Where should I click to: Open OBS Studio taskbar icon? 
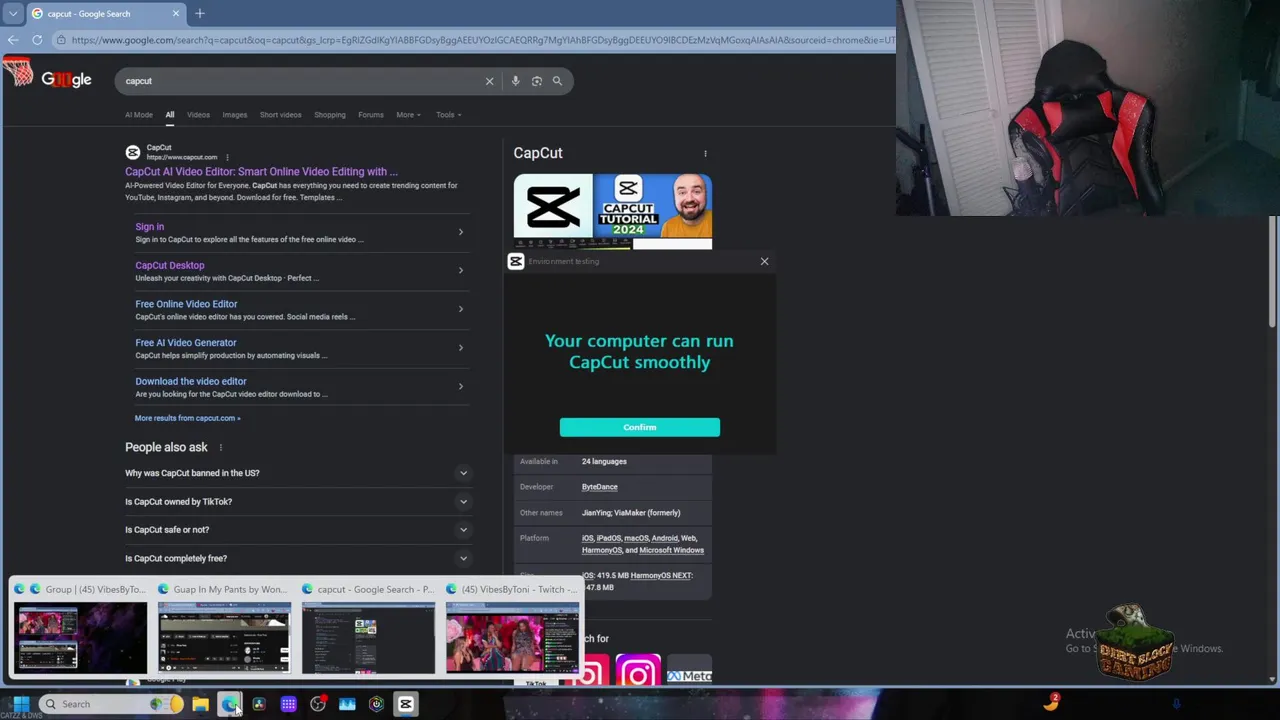318,704
